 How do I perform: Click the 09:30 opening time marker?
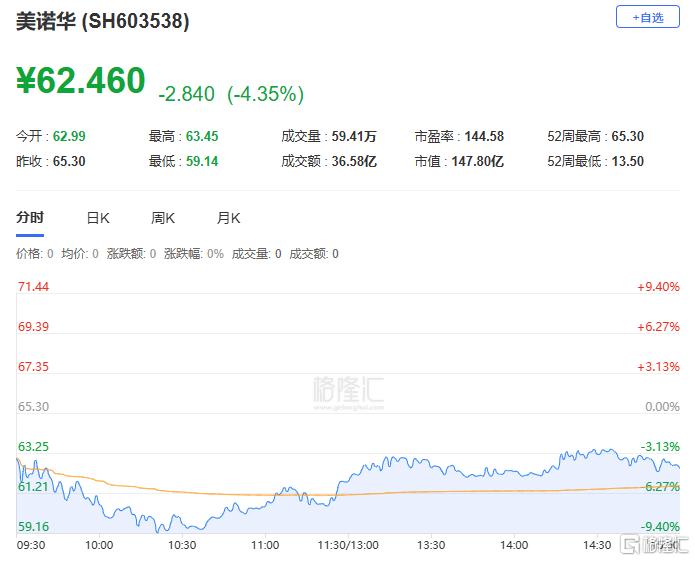(x=31, y=545)
